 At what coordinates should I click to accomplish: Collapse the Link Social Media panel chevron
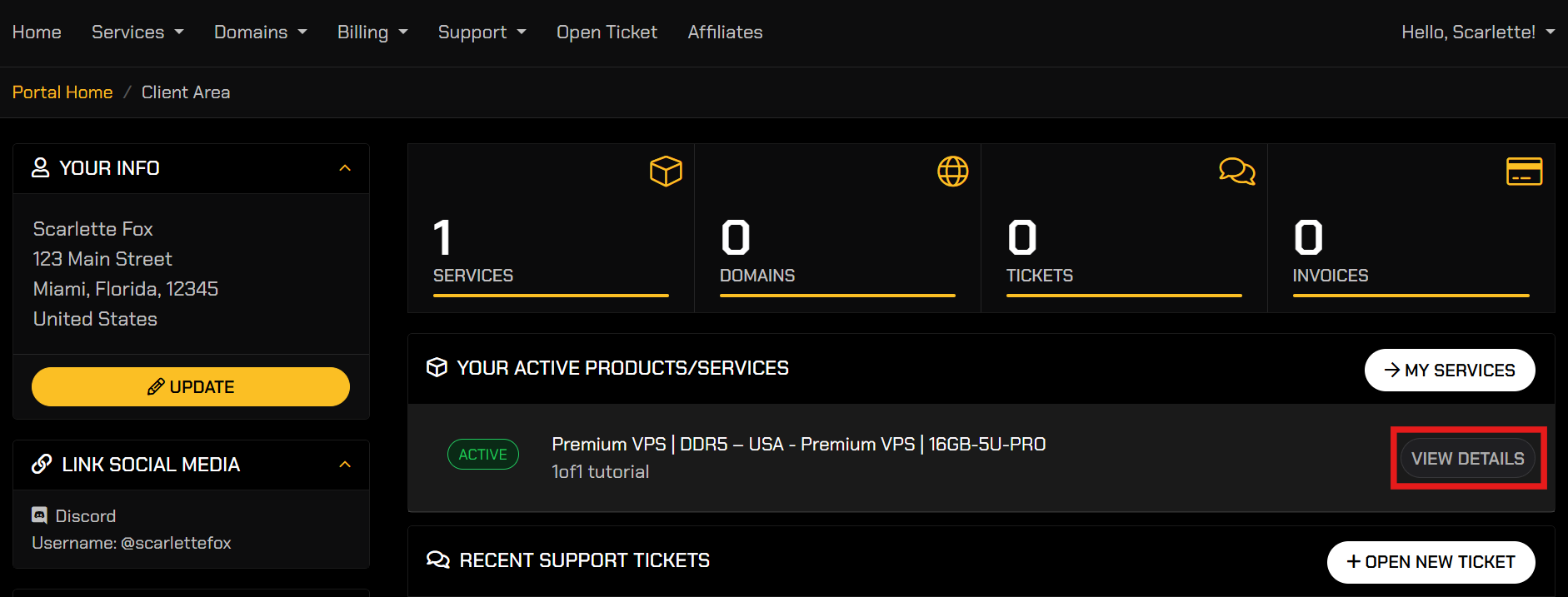[345, 464]
